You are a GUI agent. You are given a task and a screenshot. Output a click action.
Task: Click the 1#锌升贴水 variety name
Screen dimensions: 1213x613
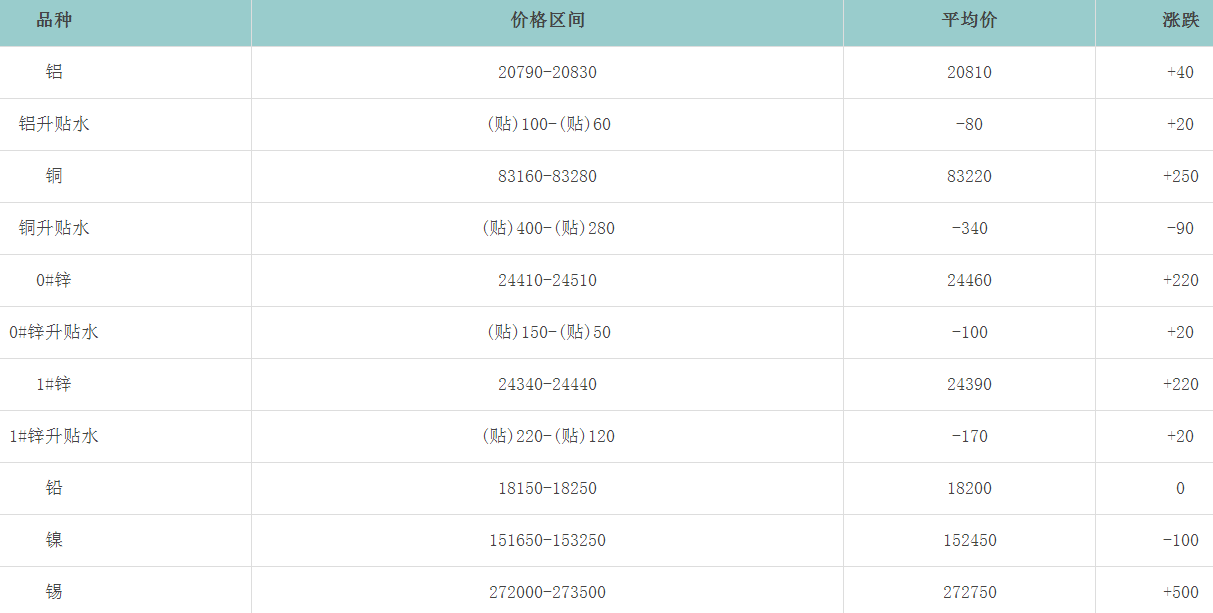[x=54, y=436]
